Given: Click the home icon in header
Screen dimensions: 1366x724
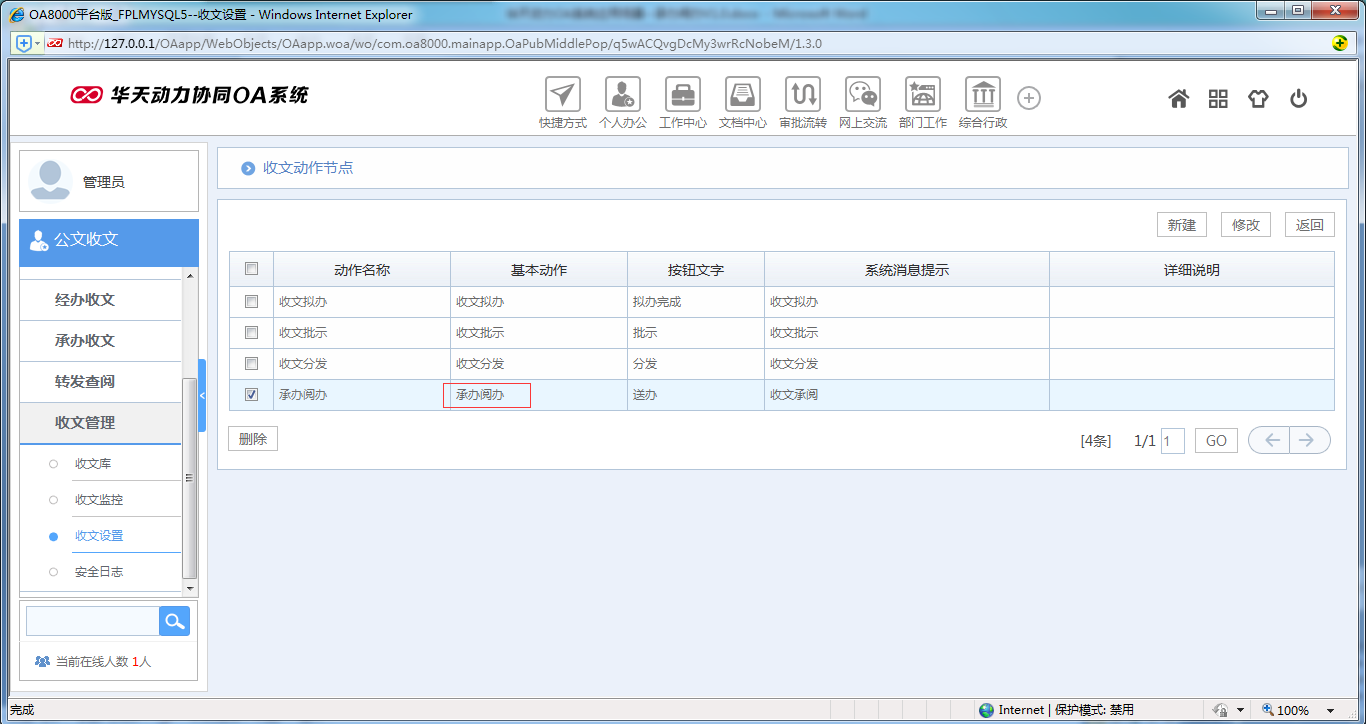Looking at the screenshot, I should pos(1179,98).
